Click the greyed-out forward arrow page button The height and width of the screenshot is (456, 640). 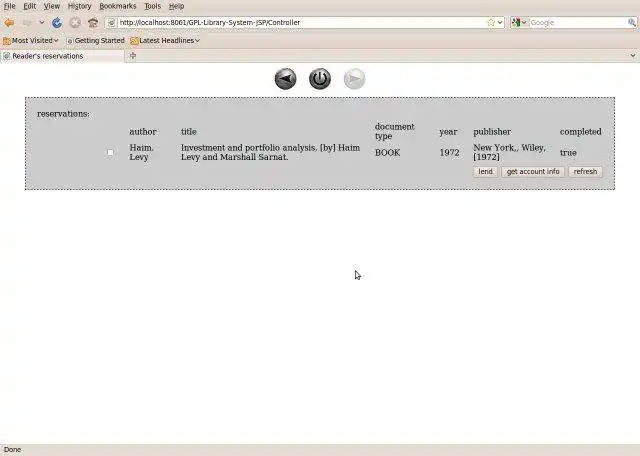[x=354, y=79]
